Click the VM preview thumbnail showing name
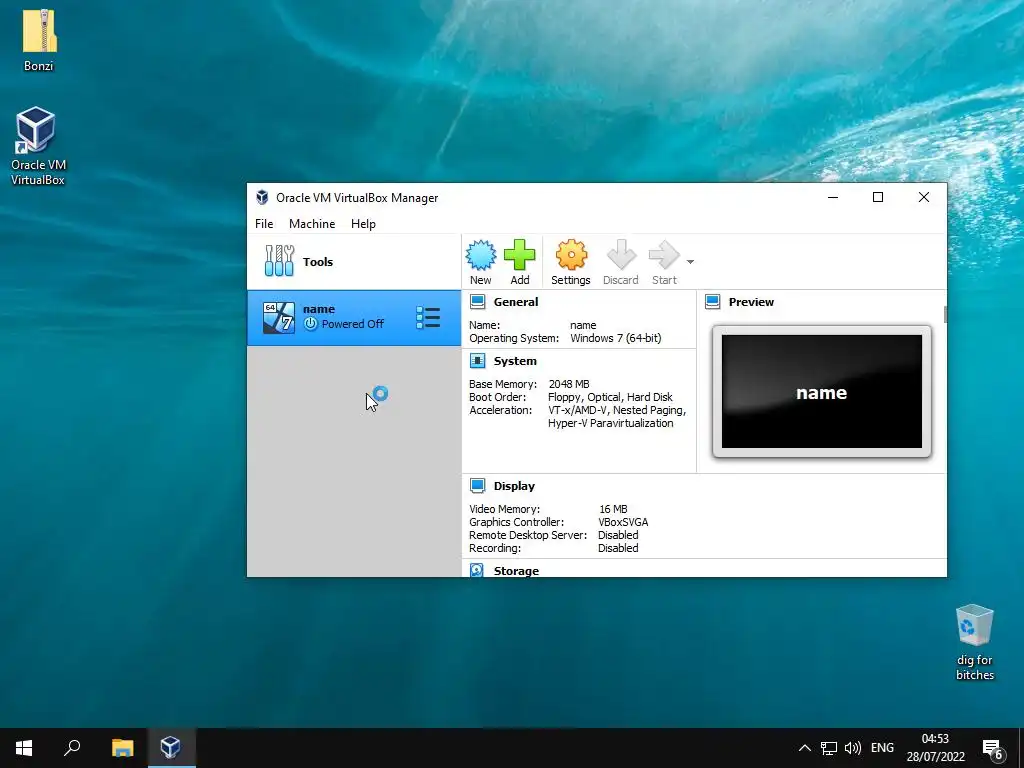Image resolution: width=1024 pixels, height=768 pixels. click(822, 391)
